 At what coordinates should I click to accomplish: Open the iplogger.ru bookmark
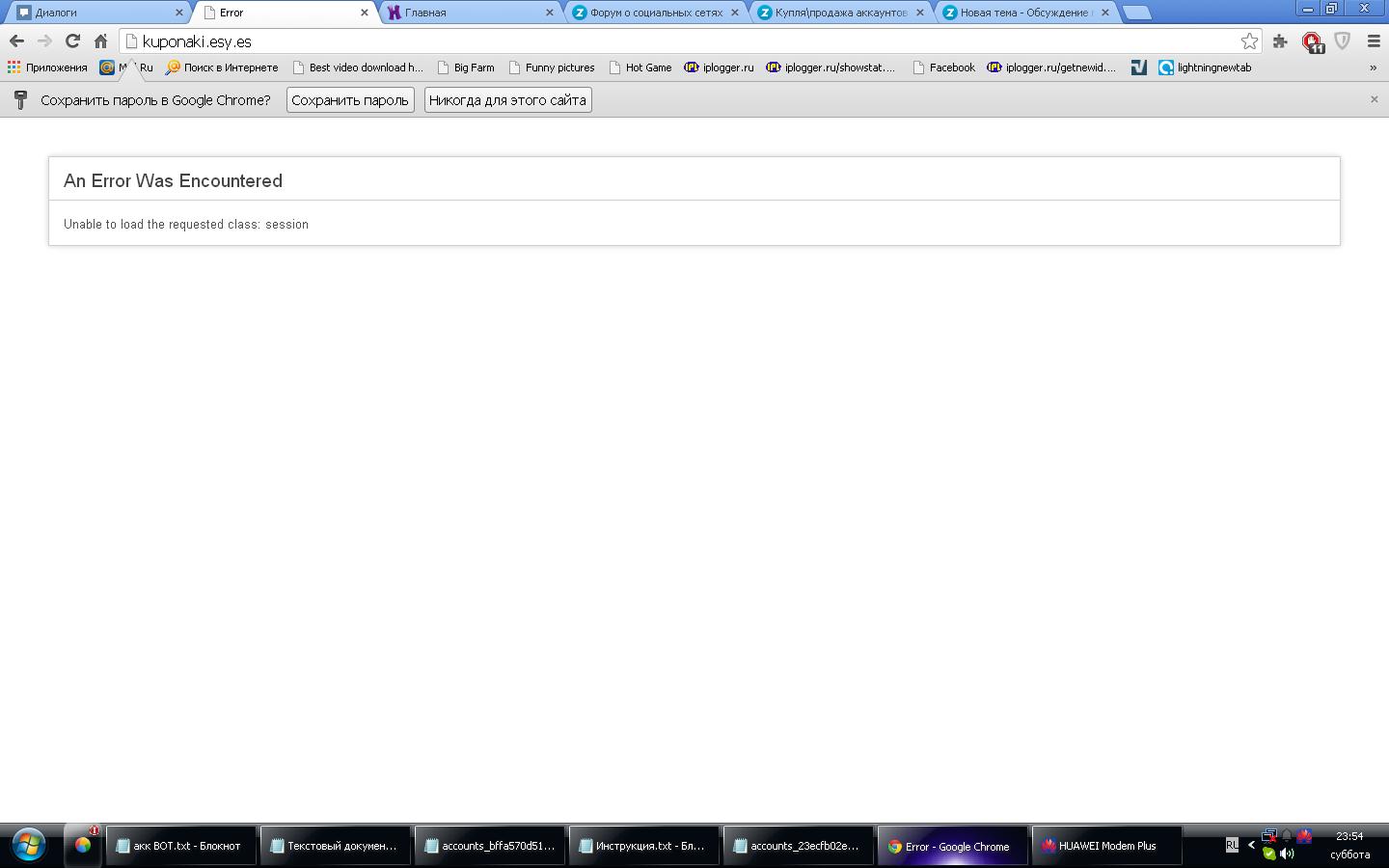(x=720, y=68)
